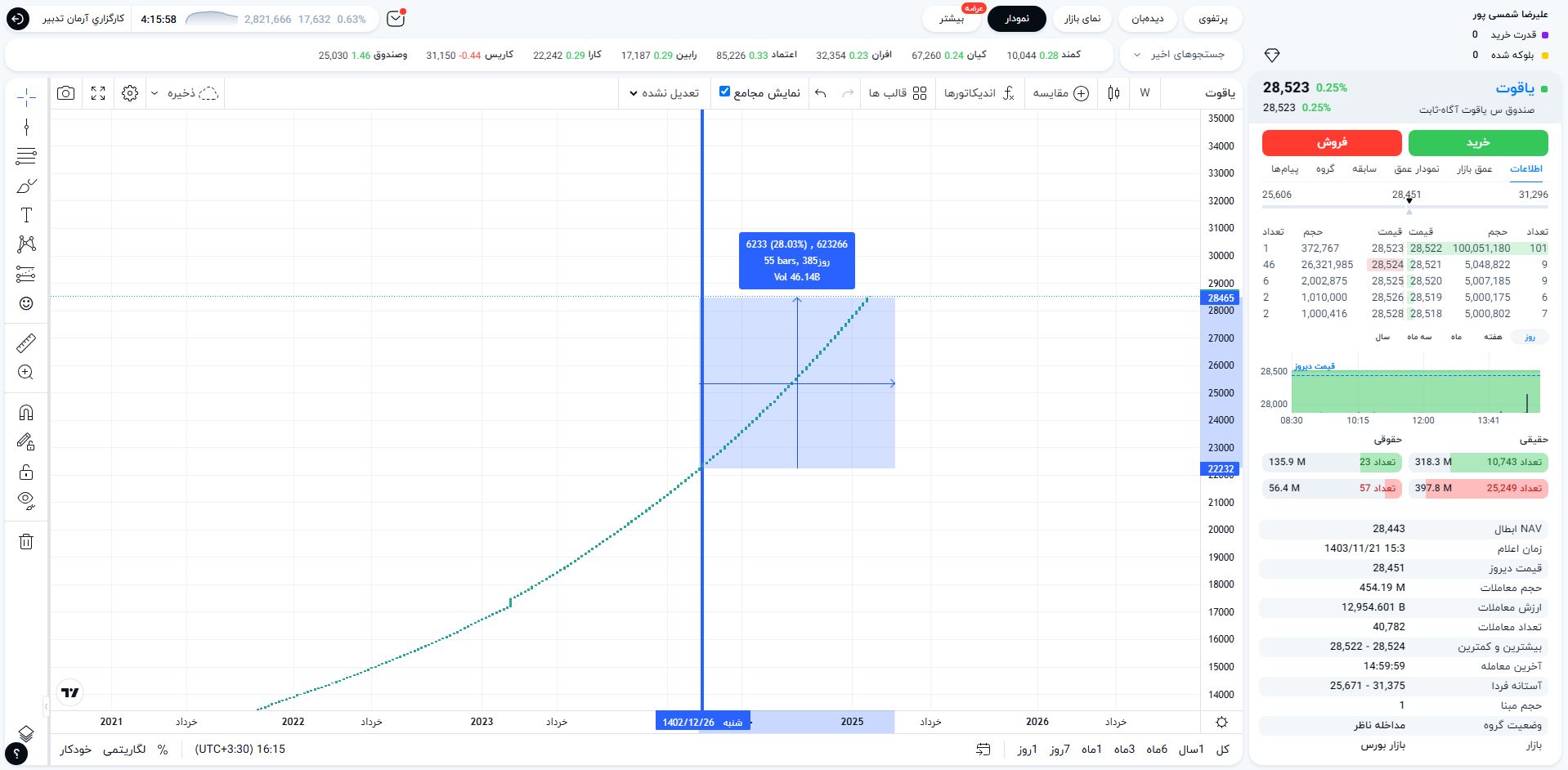1568x770 pixels.
Task: Toggle stay in drawing mode
Action: (26, 442)
